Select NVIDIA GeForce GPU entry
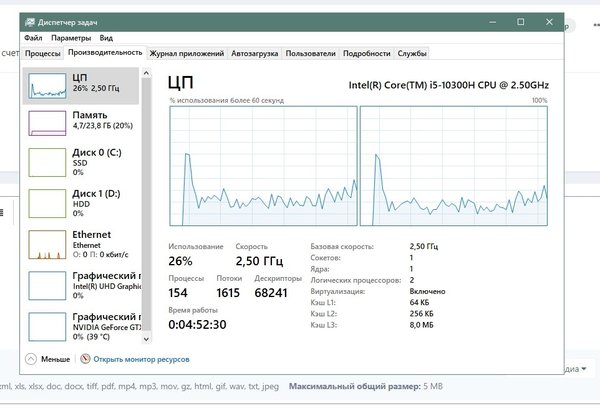 [46, 326]
